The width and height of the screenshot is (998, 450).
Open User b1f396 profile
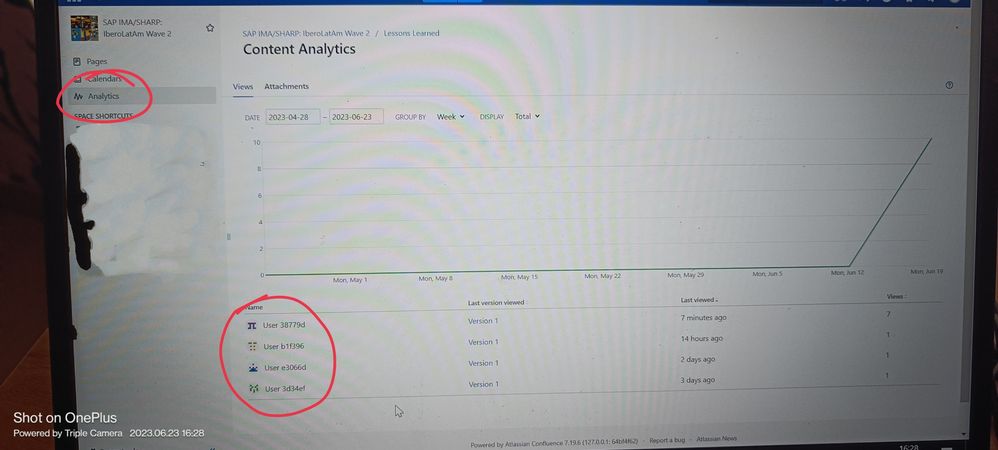click(284, 347)
